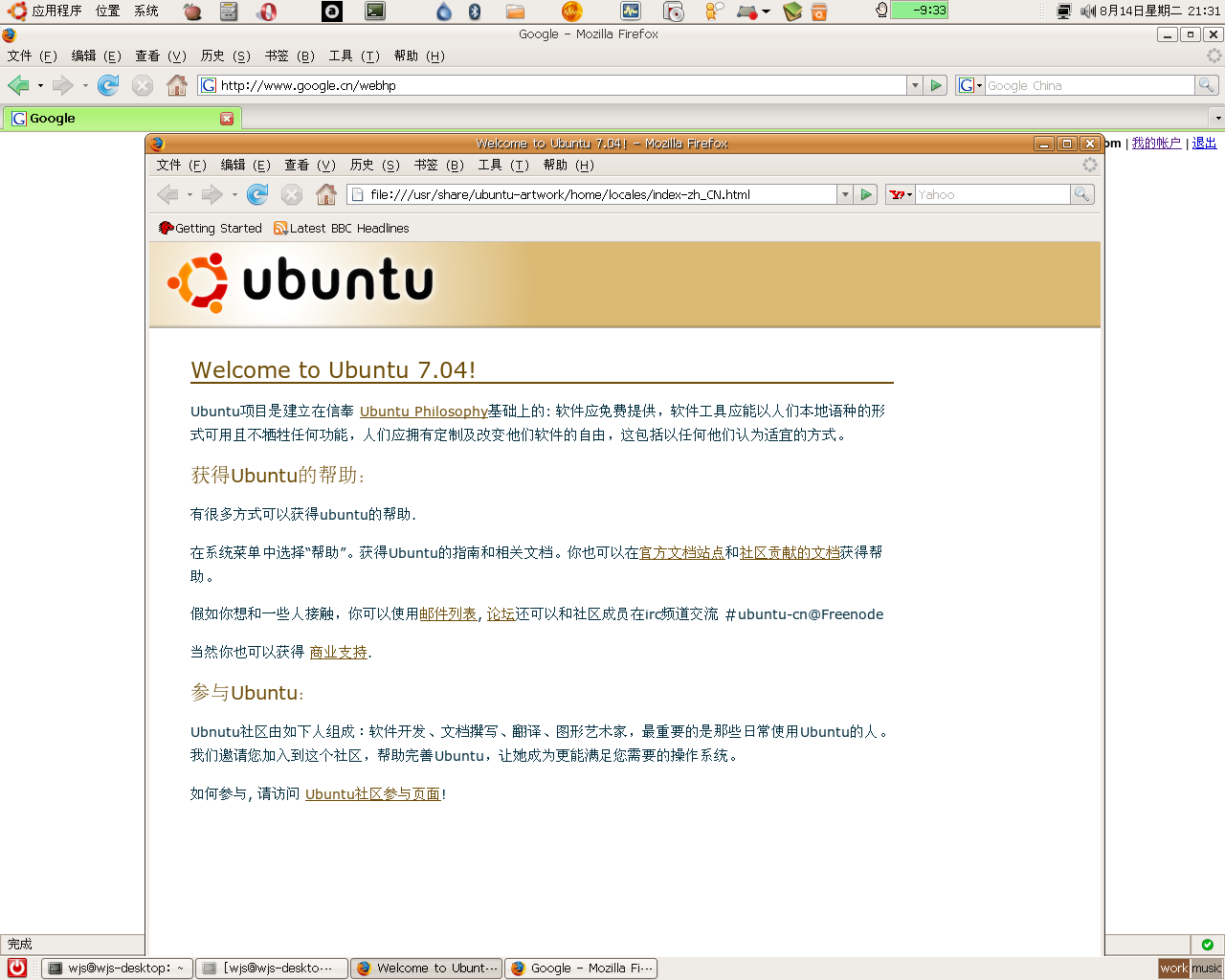Open 书签 (B) menu in Welcome to Ubuntu window

pos(439,165)
